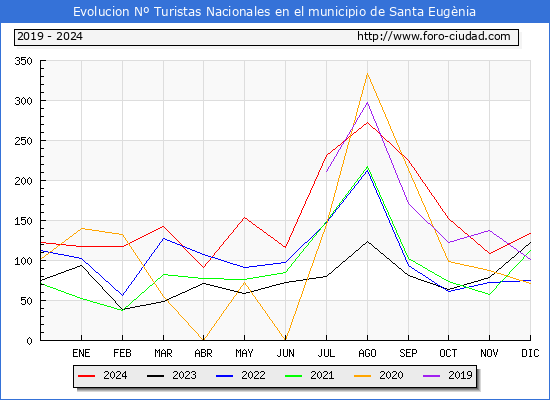Screen dimensions: 550x400
Task: Click the orange 2020 peak at AGO
Action: tap(367, 74)
